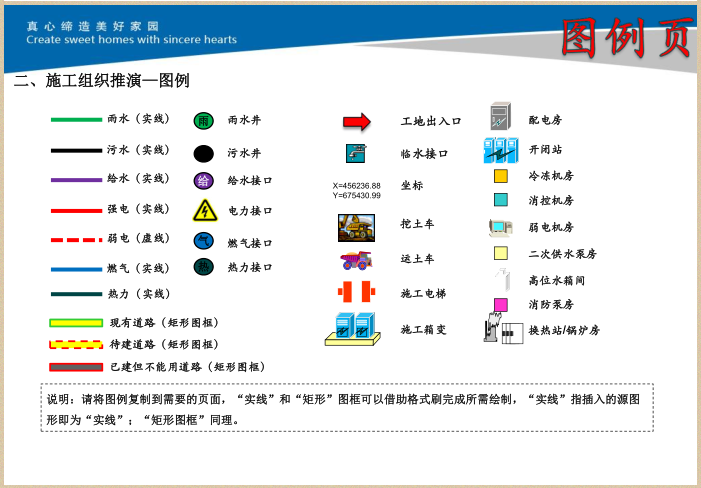Click the purple water supply interface icon
The image size is (701, 488).
click(x=203, y=181)
